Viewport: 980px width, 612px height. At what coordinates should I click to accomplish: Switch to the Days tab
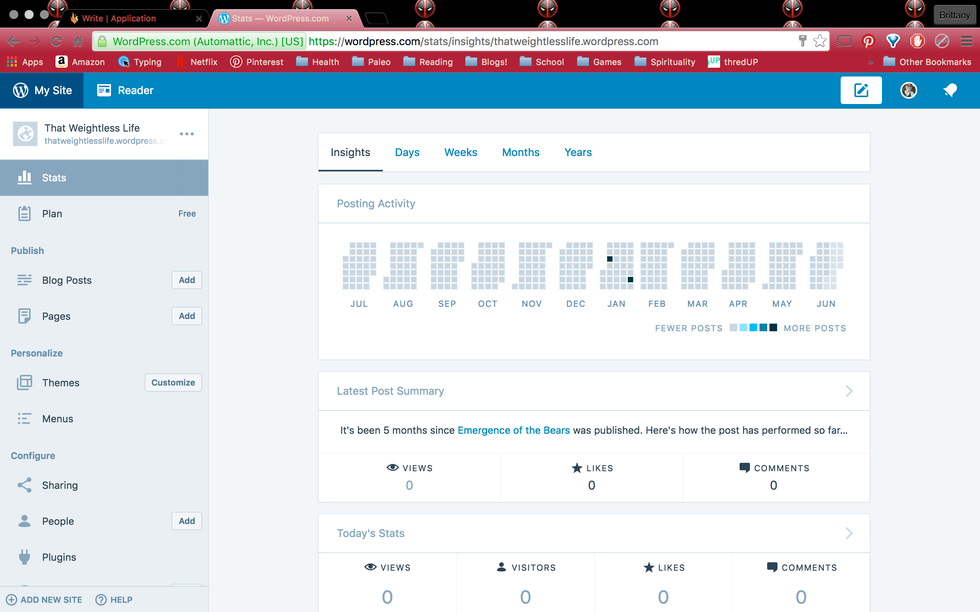(x=407, y=152)
